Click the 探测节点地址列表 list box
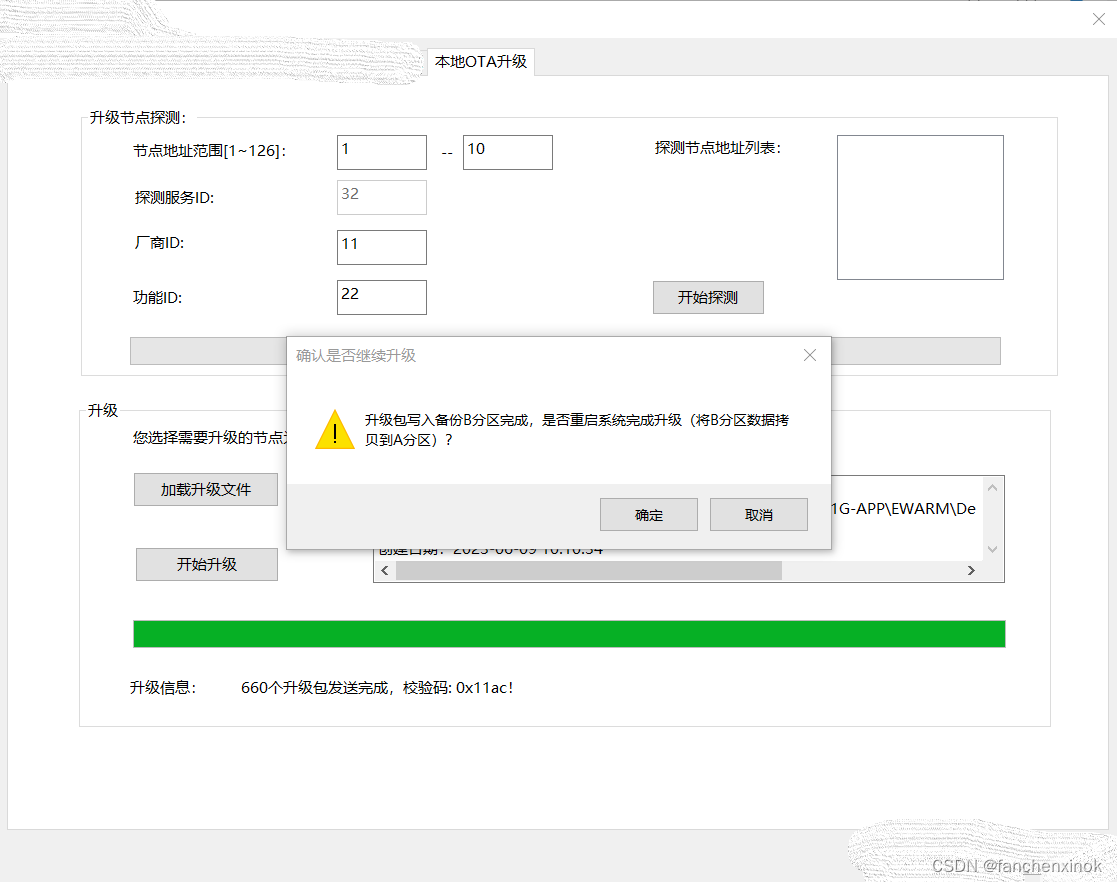Screen dimensions: 1117x882 click(x=920, y=207)
